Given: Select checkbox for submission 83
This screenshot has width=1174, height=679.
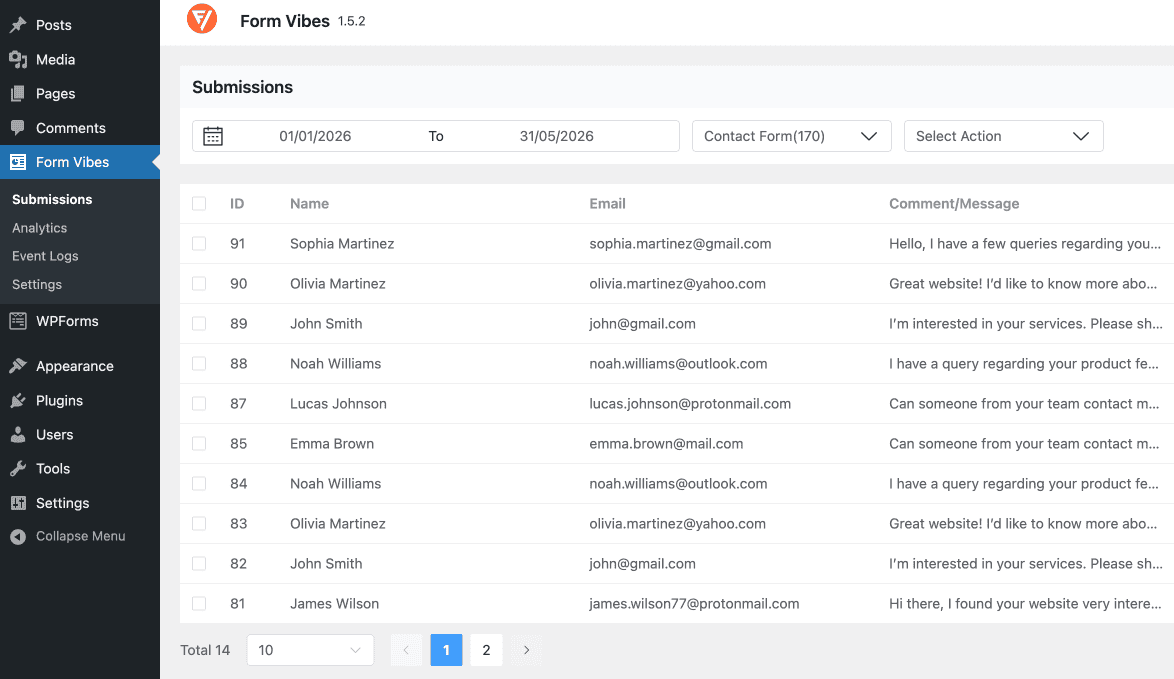Looking at the screenshot, I should point(198,524).
